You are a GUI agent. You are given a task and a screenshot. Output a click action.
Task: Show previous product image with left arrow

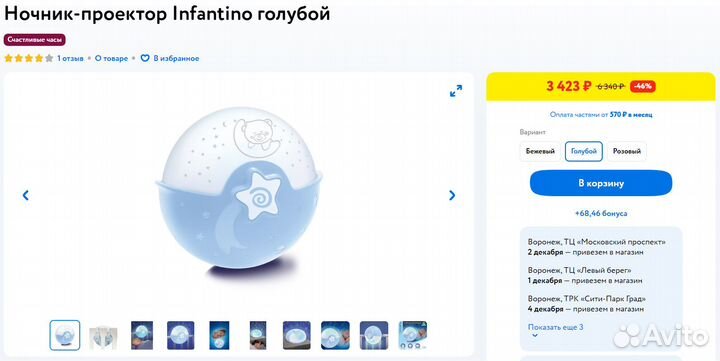point(26,195)
